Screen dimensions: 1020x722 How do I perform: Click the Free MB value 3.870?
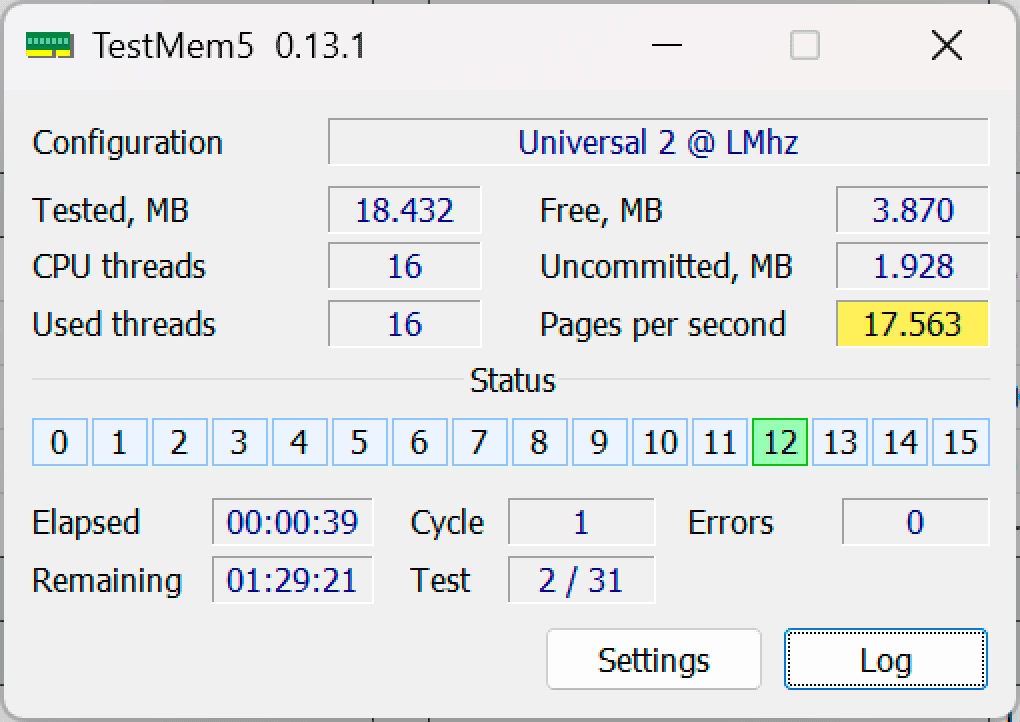[x=913, y=210]
